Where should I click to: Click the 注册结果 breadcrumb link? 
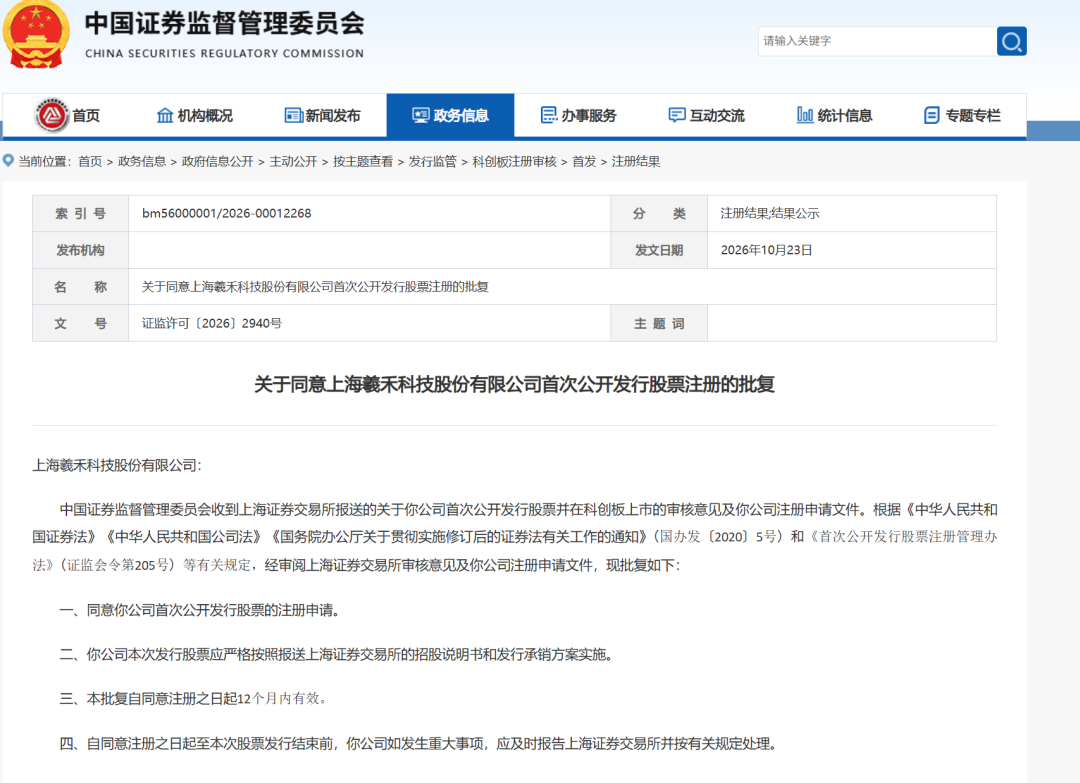(636, 161)
